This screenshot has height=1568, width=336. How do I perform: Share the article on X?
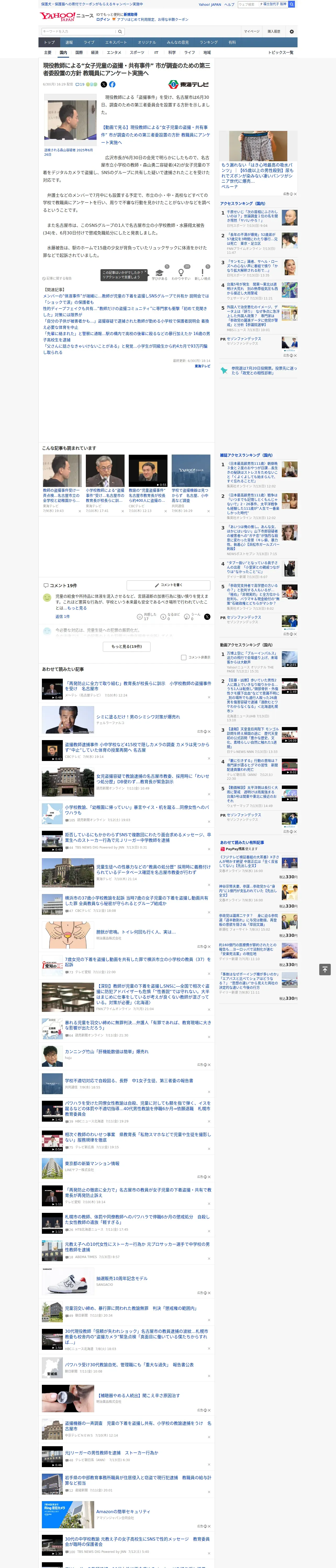pyautogui.click(x=104, y=85)
